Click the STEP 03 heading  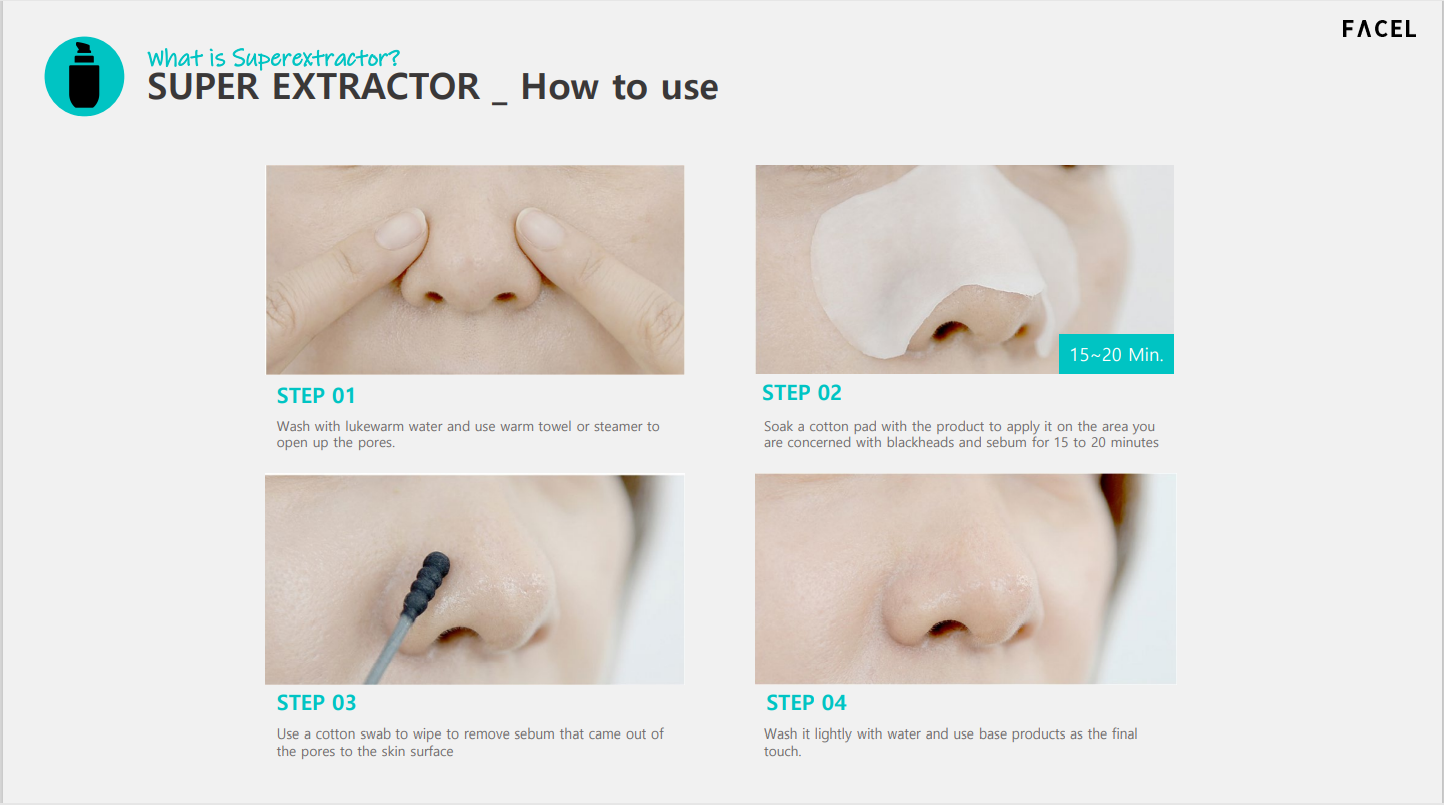[316, 702]
